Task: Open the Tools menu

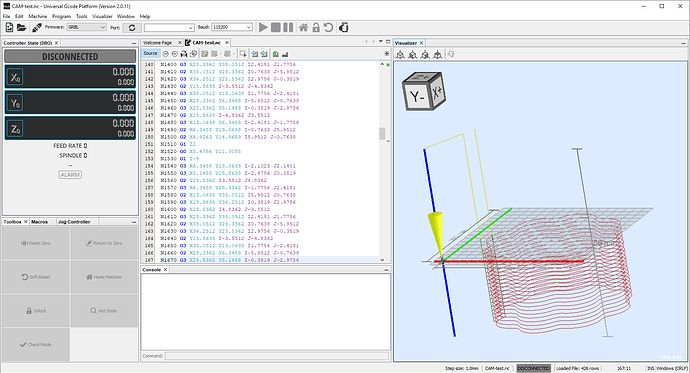Action: (81, 16)
